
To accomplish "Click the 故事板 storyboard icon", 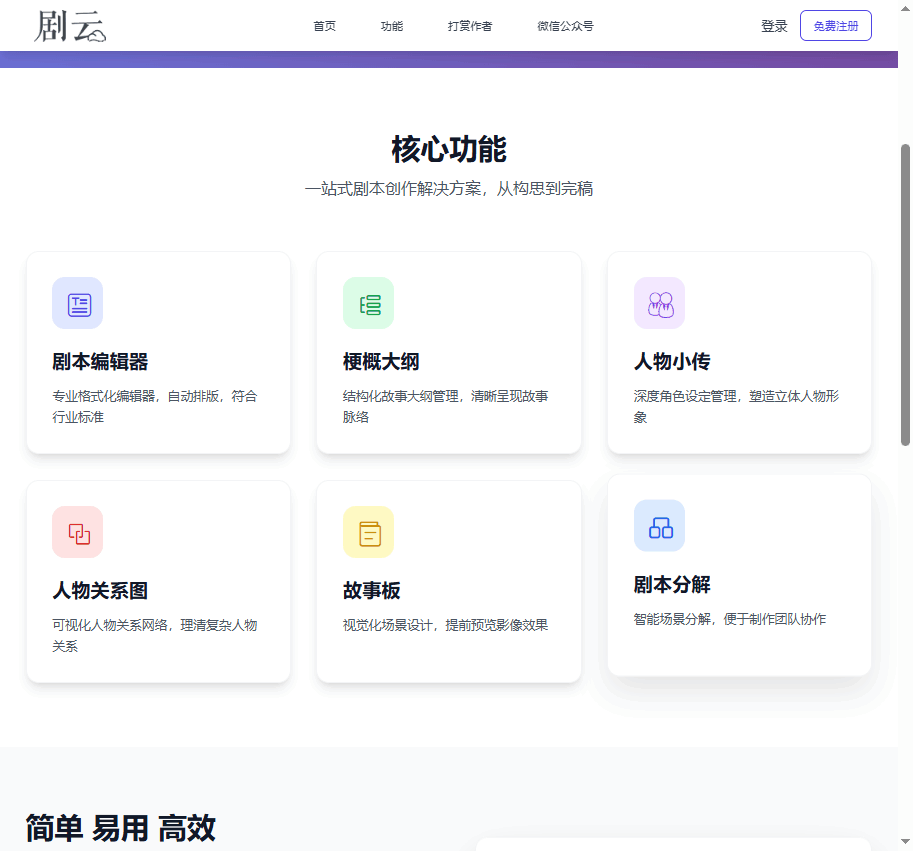I will pyautogui.click(x=368, y=532).
